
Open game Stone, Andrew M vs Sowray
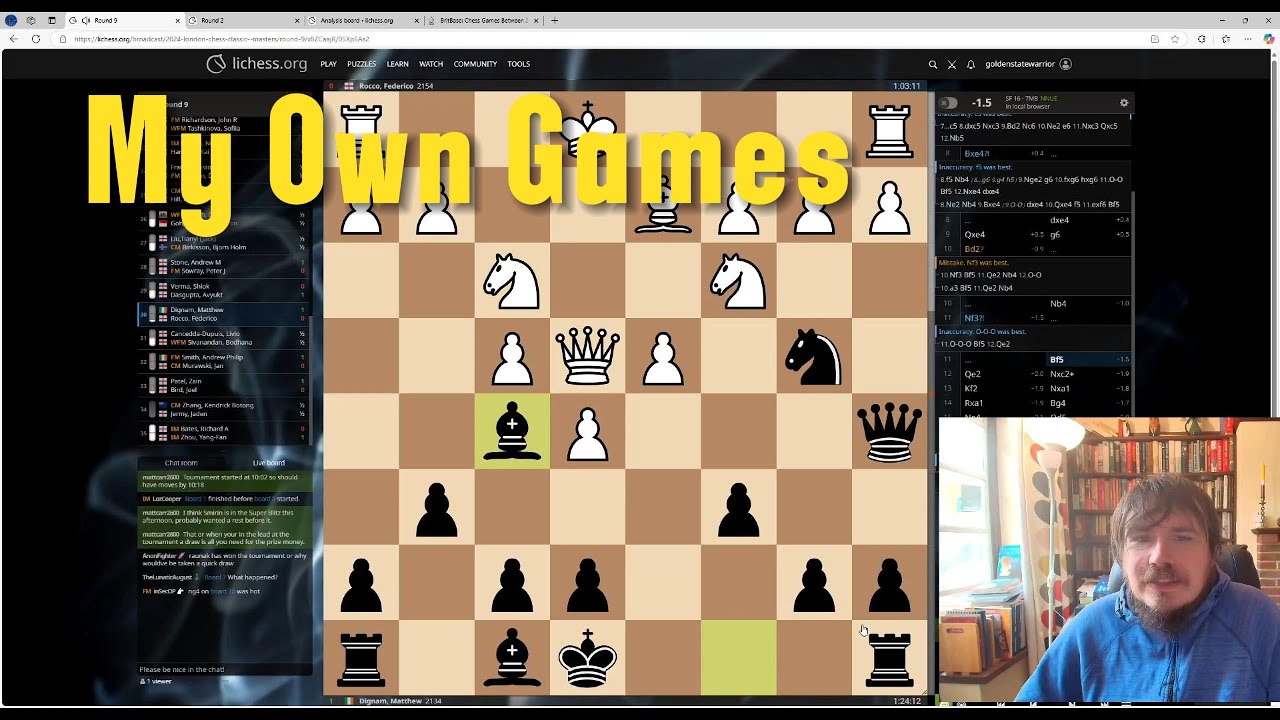224,266
